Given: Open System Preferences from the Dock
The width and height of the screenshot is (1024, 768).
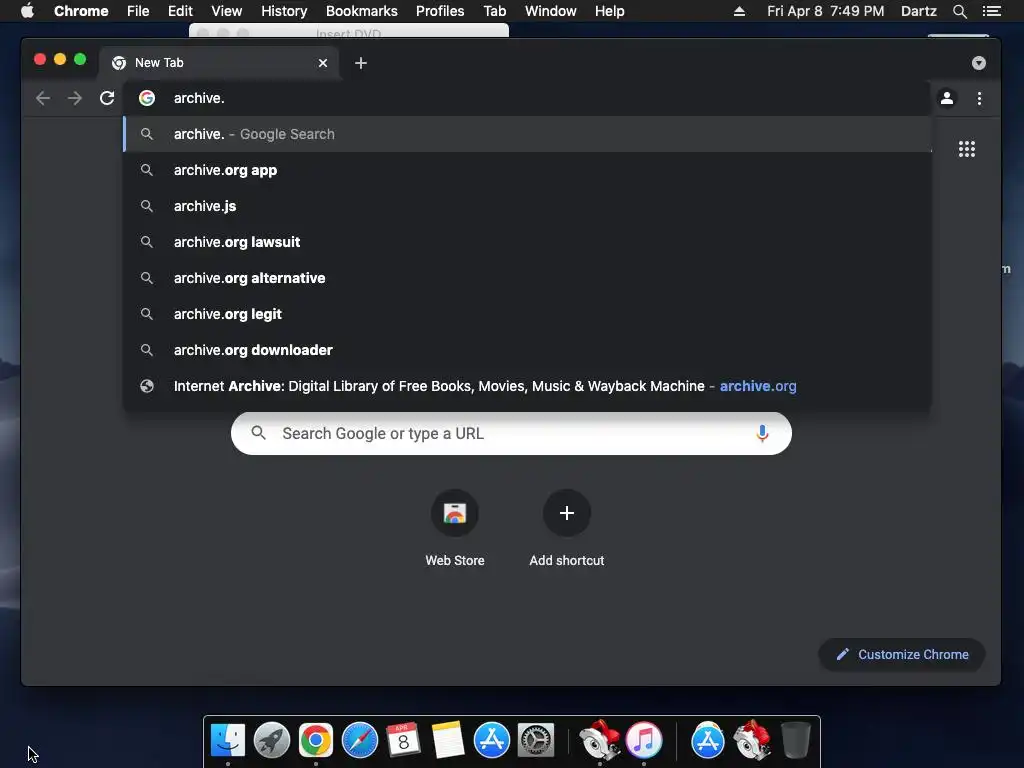Looking at the screenshot, I should pyautogui.click(x=536, y=740).
